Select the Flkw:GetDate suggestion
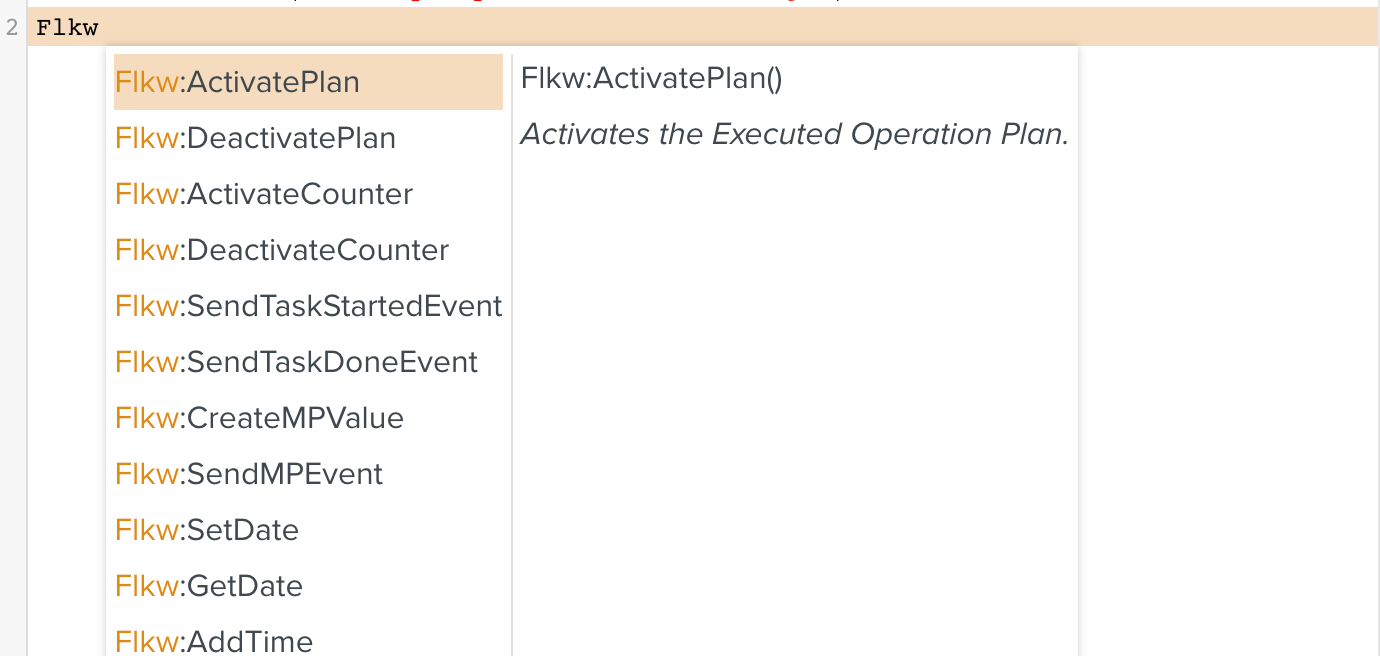The image size is (1380, 656). pyautogui.click(x=209, y=586)
